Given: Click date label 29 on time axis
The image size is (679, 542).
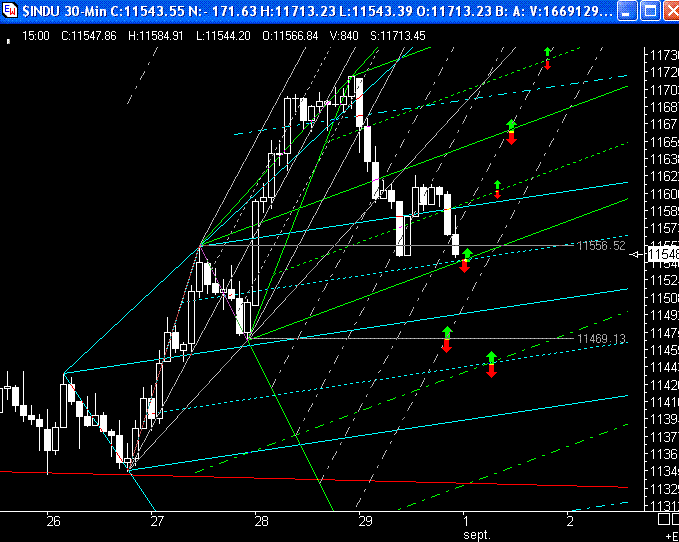Looking at the screenshot, I should [365, 521].
